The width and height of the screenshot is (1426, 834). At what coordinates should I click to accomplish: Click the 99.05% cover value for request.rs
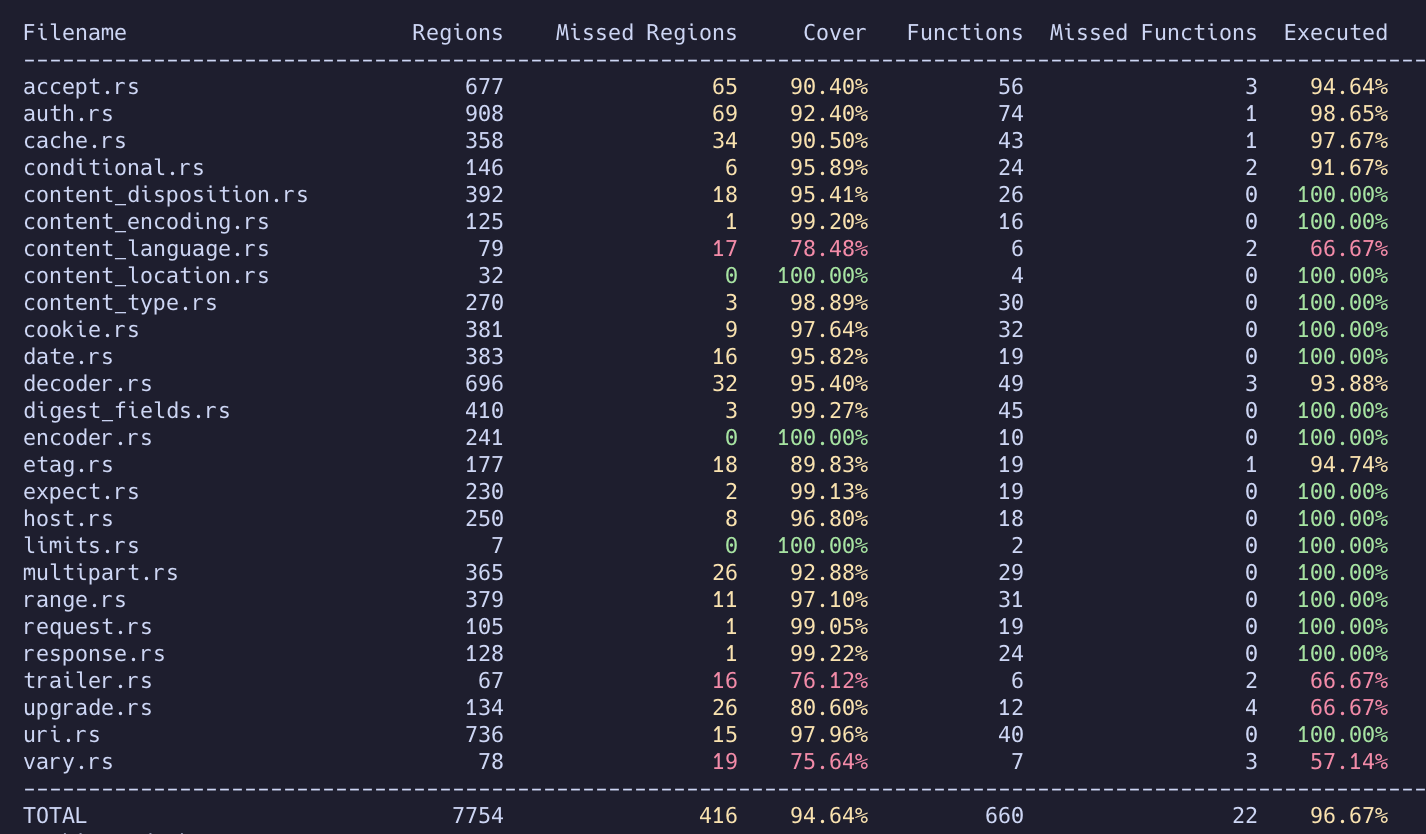click(829, 627)
